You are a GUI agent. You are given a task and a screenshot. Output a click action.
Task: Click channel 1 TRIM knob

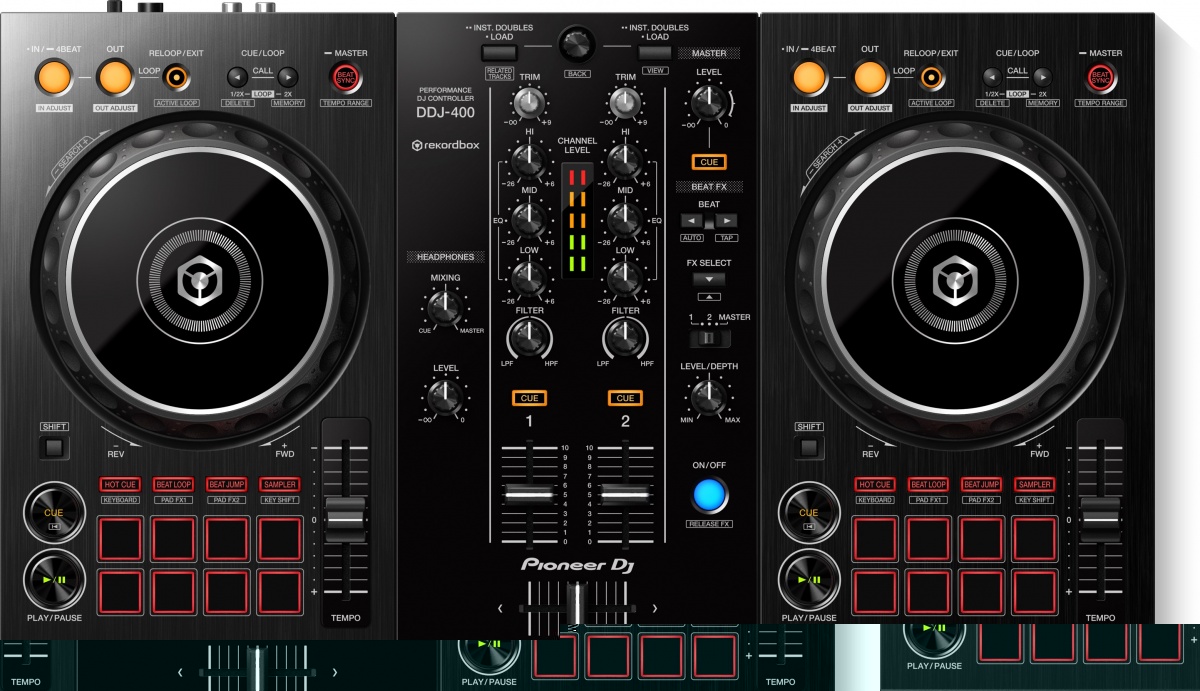coord(528,102)
